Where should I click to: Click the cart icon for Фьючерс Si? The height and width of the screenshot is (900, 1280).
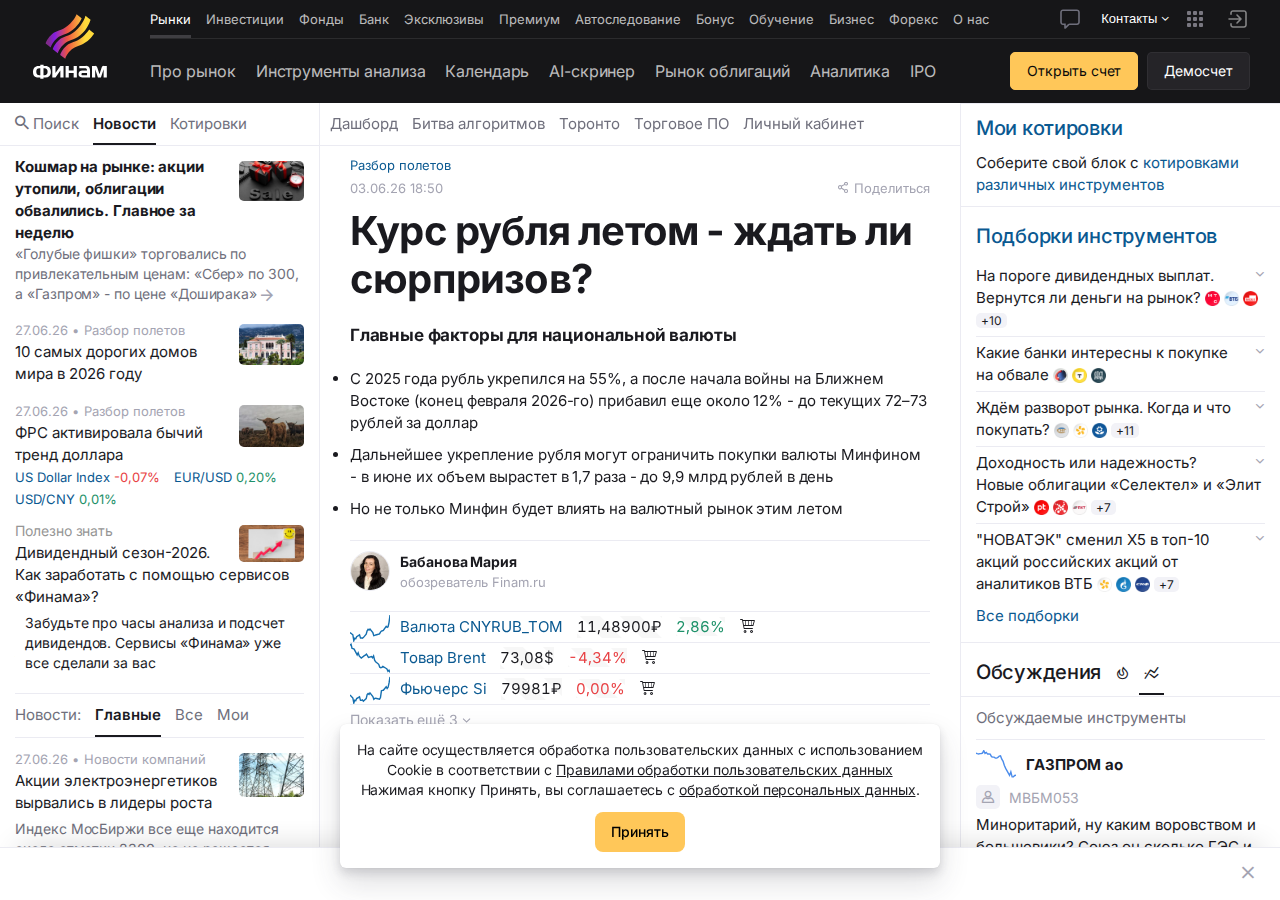[647, 688]
